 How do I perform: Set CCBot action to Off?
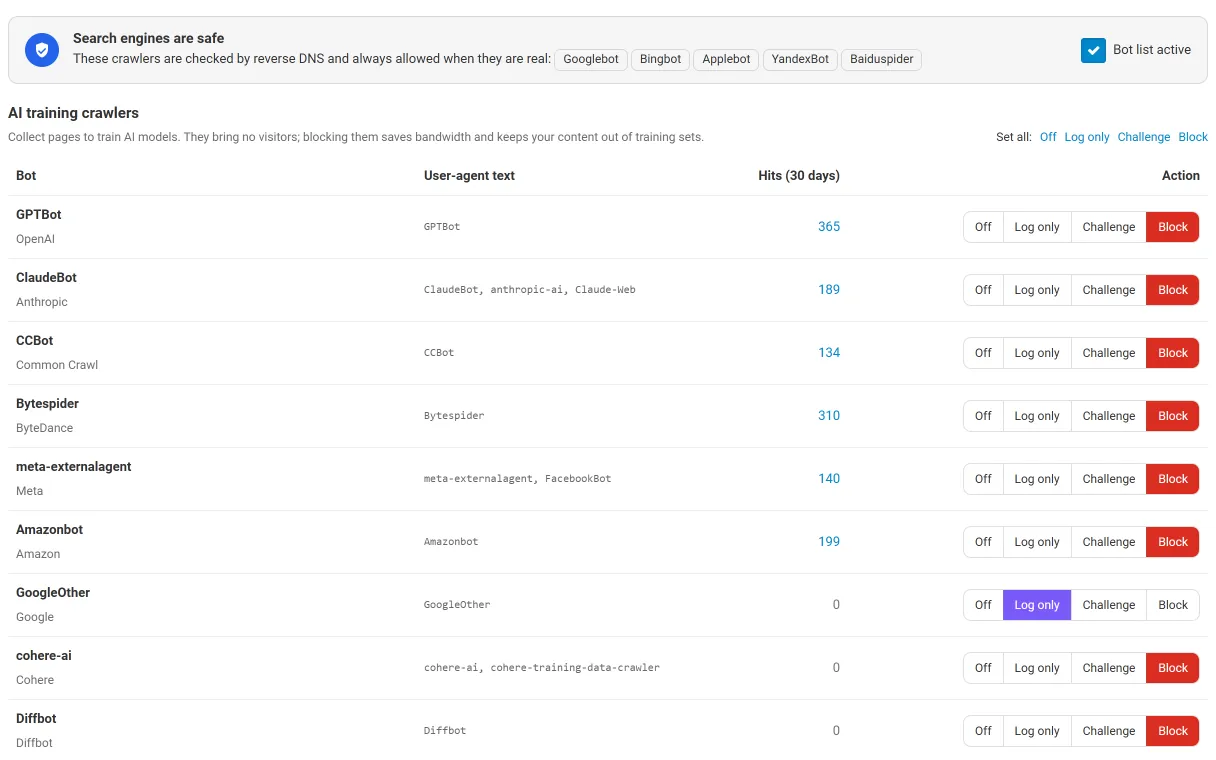pos(983,353)
